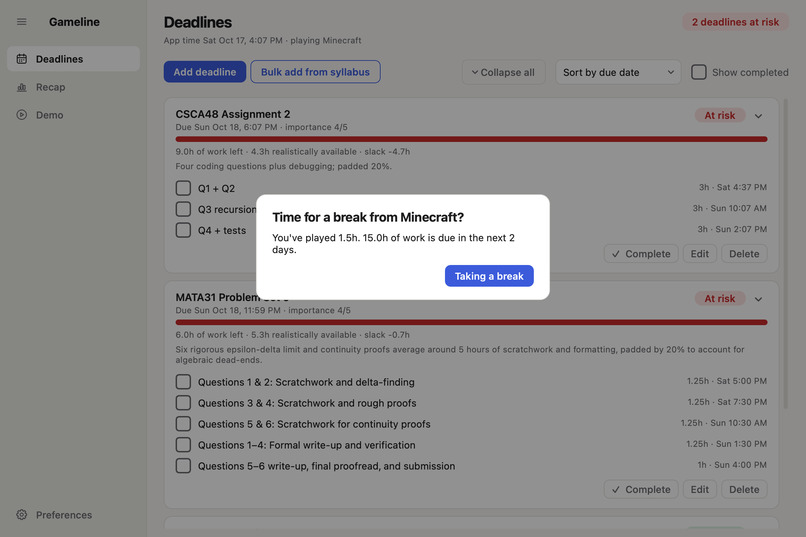Click 'Due Sun Oct 18, 6:07 PM' text
Screen dimensions: 806x537
pos(226,127)
